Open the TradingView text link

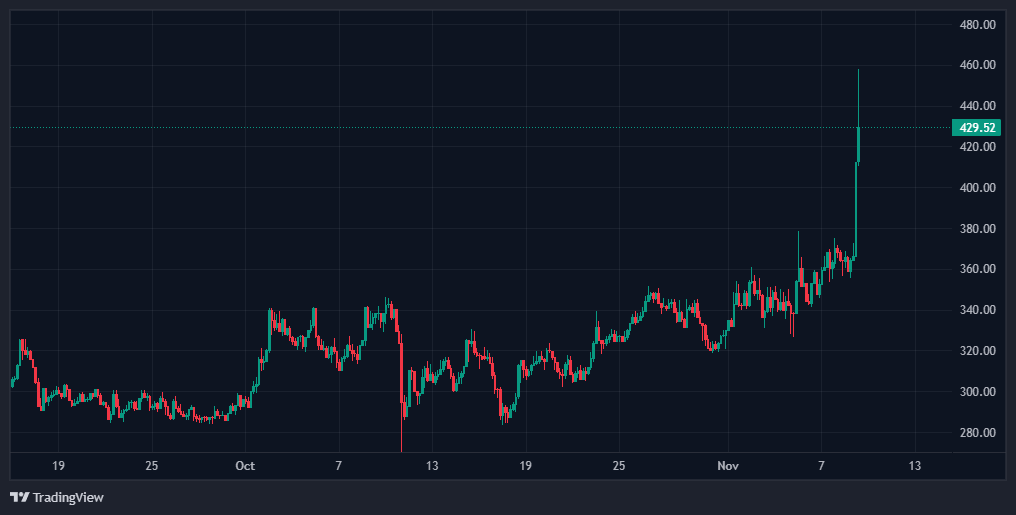coord(68,497)
